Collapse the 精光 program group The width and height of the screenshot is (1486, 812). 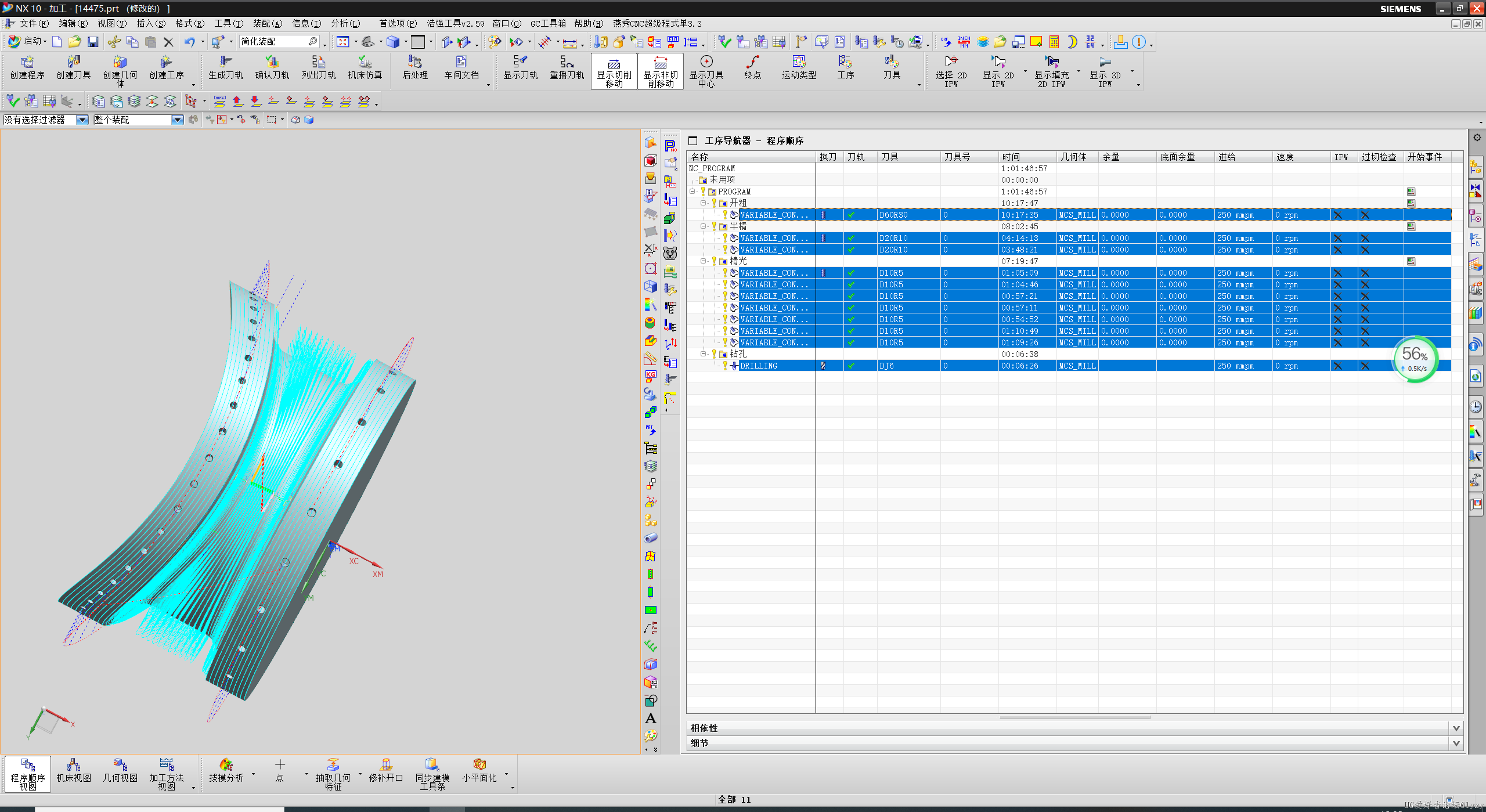tap(703, 261)
